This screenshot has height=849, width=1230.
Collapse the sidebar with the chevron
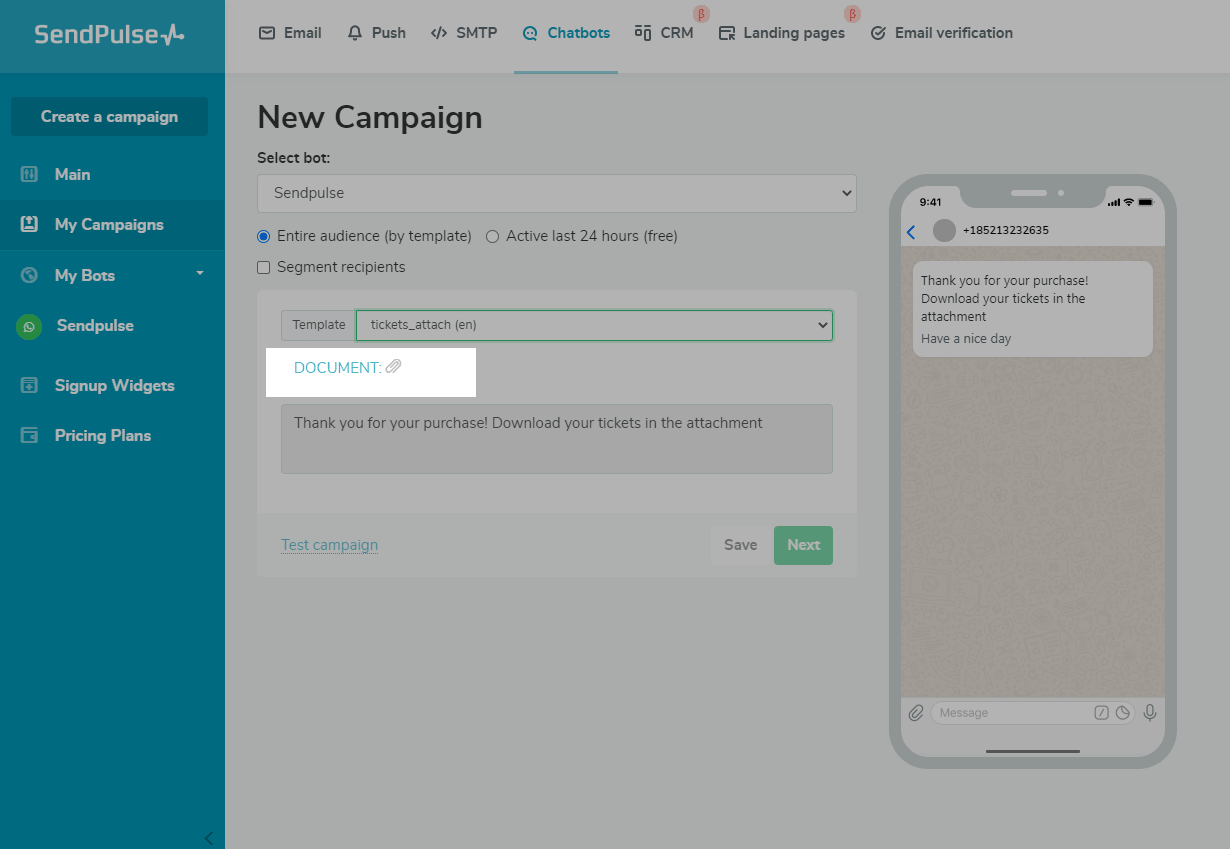point(208,838)
